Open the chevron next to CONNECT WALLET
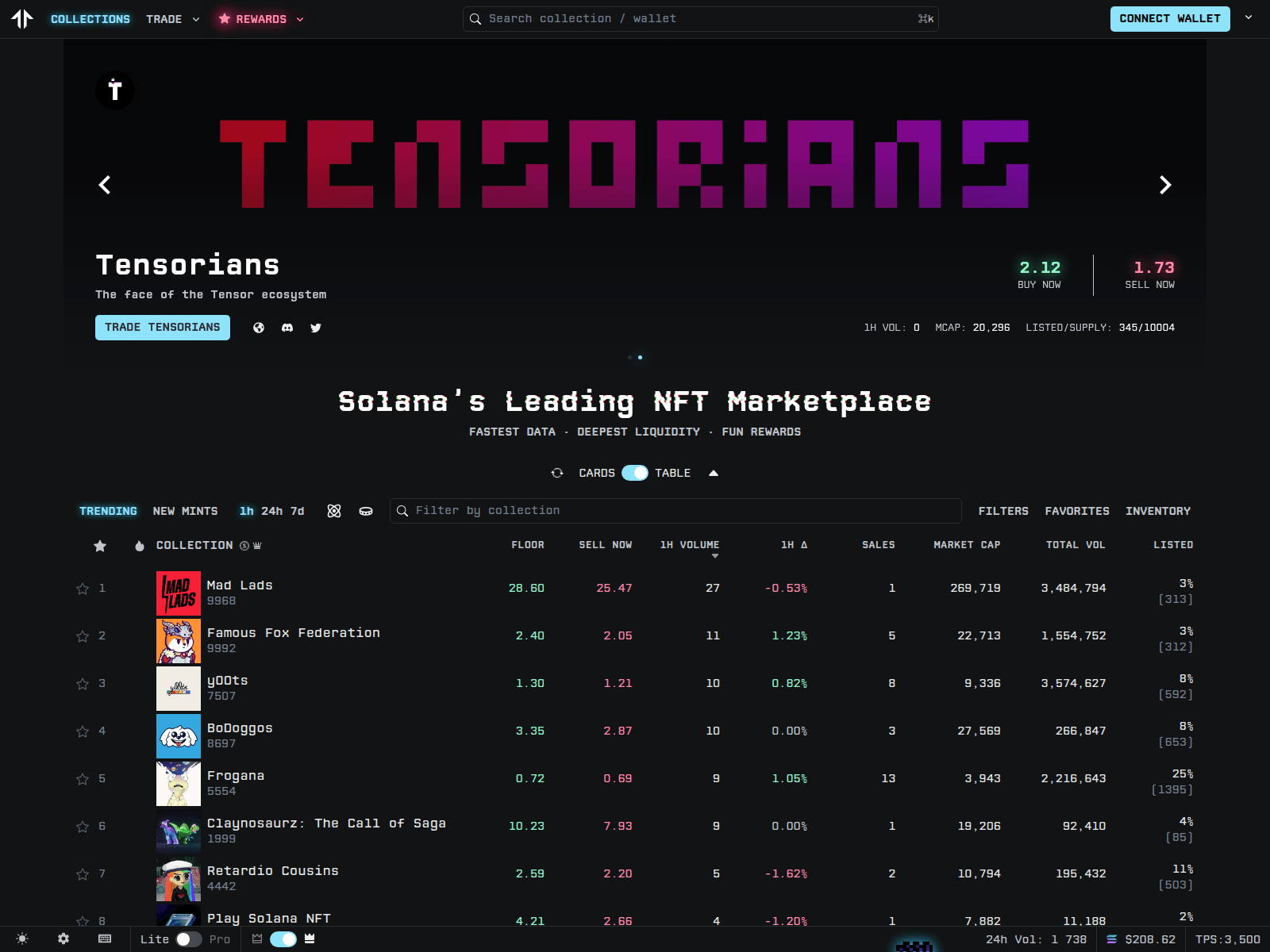This screenshot has height=952, width=1270. pos(1249,17)
